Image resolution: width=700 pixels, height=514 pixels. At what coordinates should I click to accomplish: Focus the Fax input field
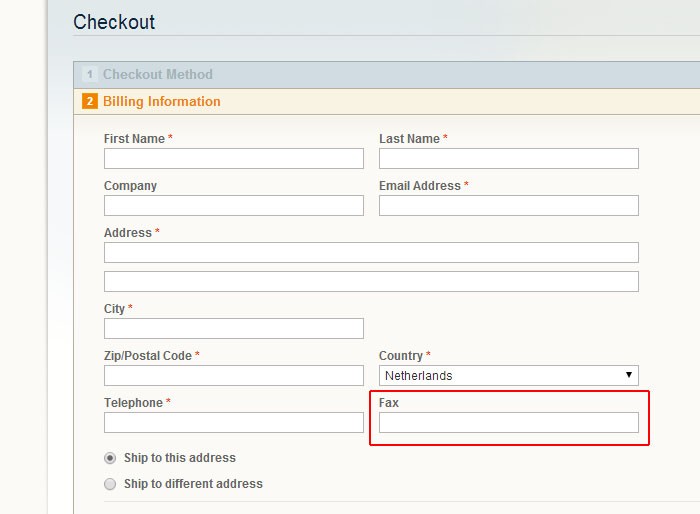pos(509,422)
